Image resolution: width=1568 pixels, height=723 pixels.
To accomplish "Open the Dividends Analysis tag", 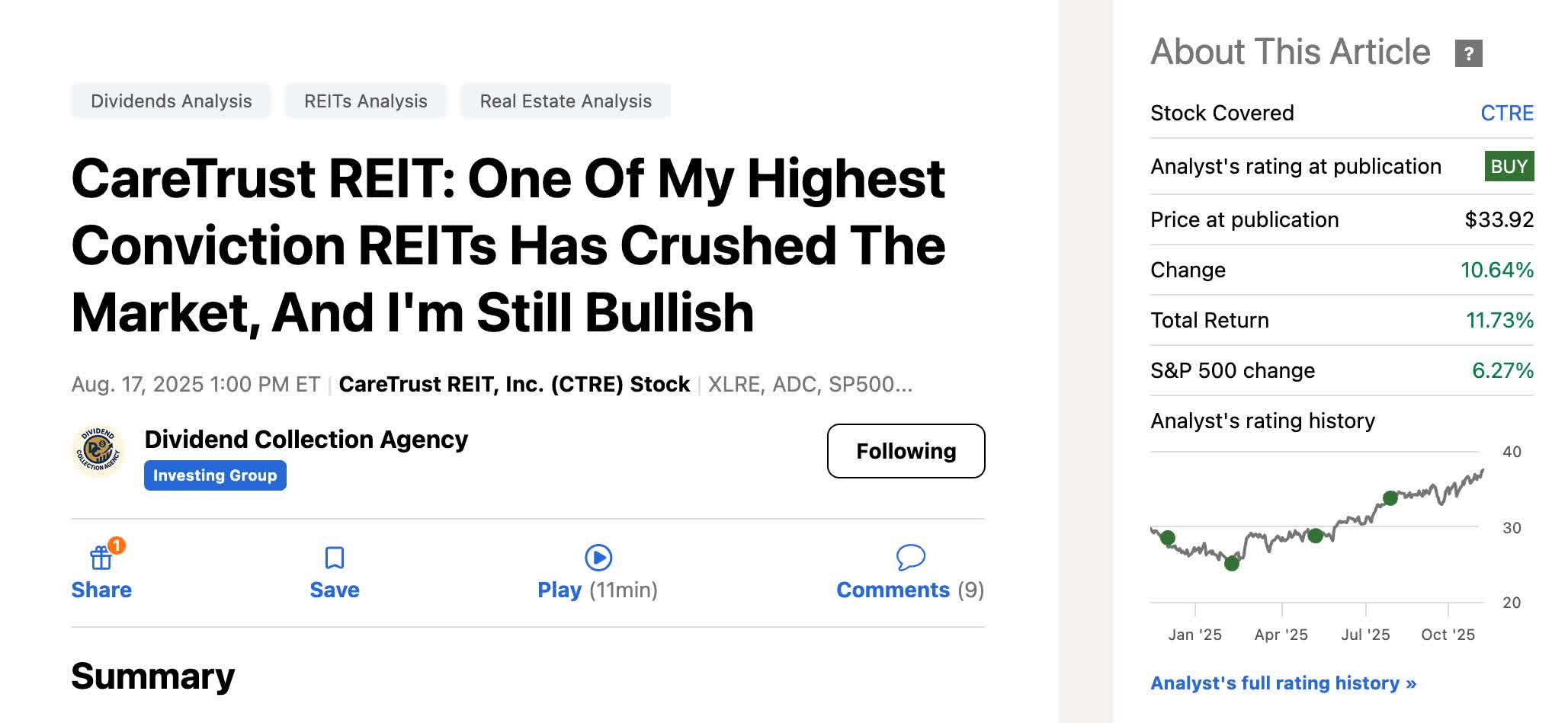I will pos(171,100).
